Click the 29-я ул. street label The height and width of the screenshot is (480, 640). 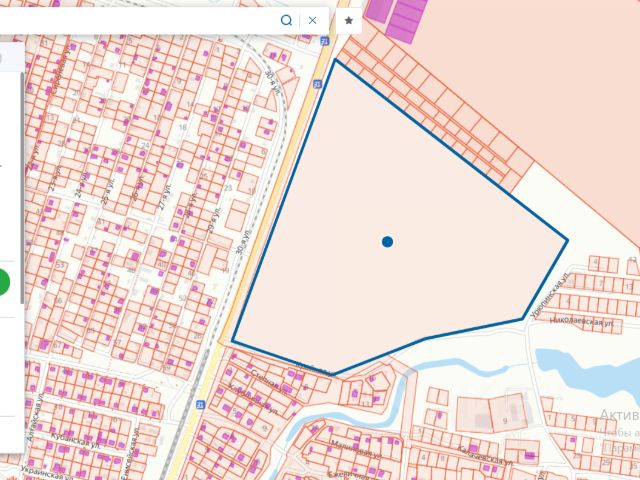click(x=213, y=220)
